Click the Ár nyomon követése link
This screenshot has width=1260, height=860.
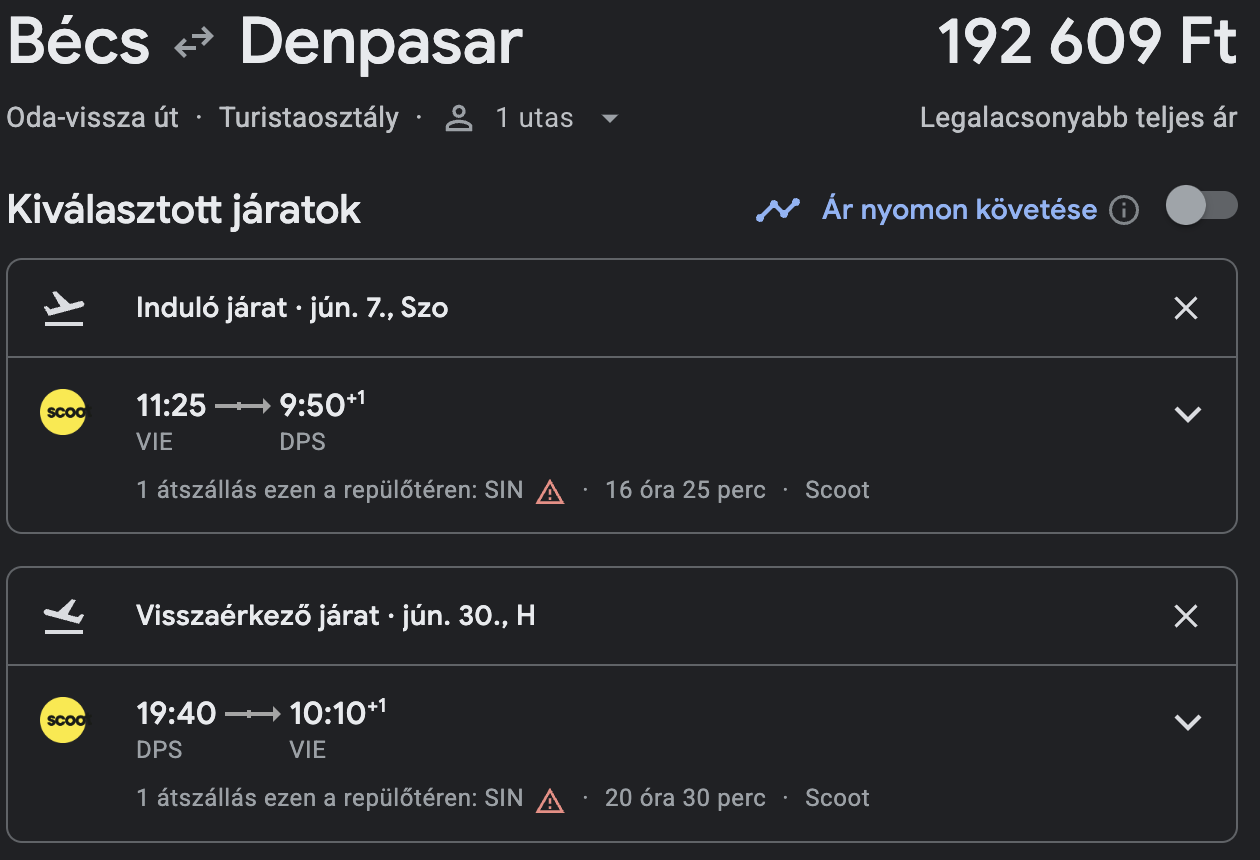click(958, 210)
